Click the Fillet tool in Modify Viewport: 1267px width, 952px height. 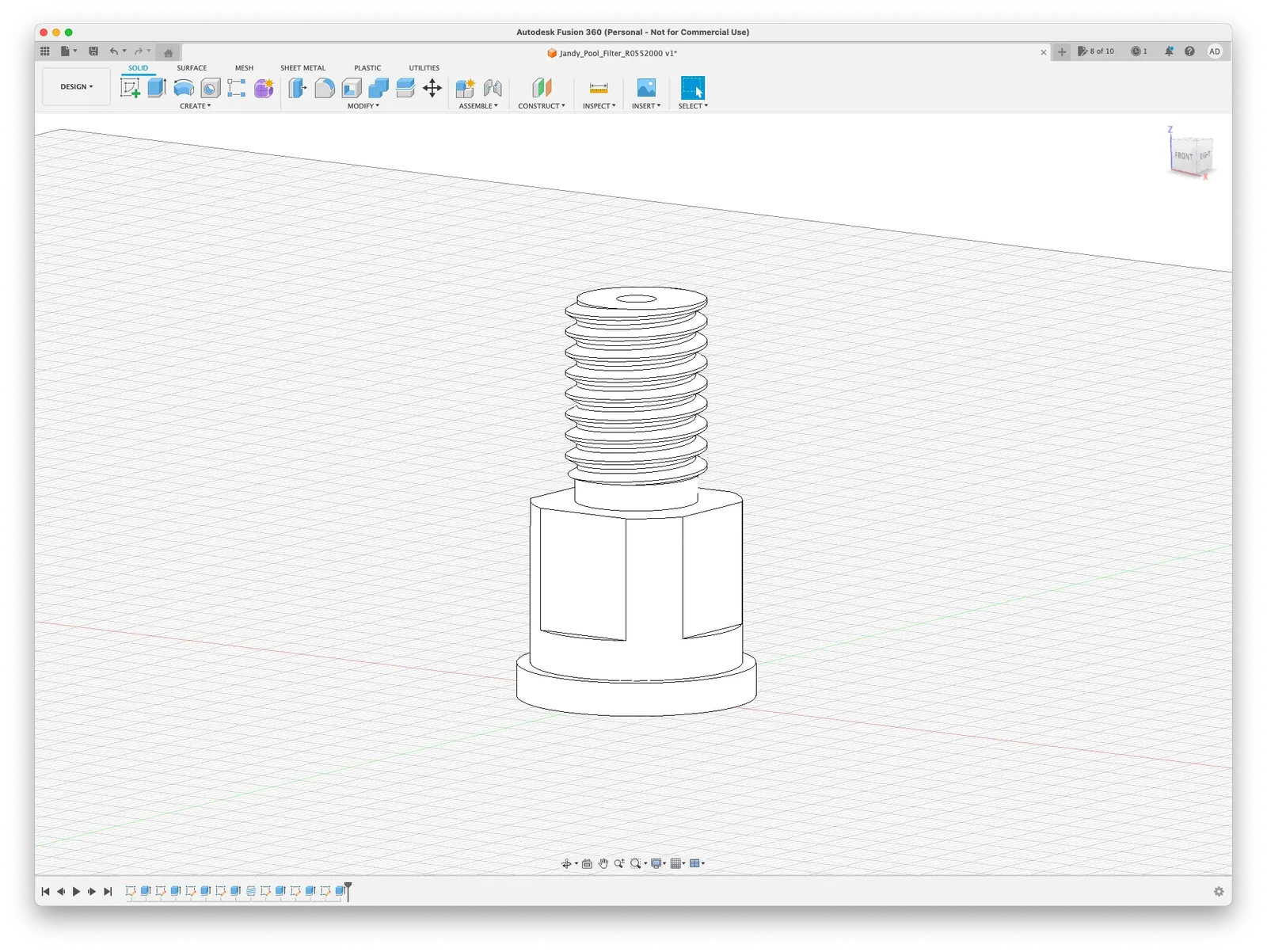pos(325,88)
